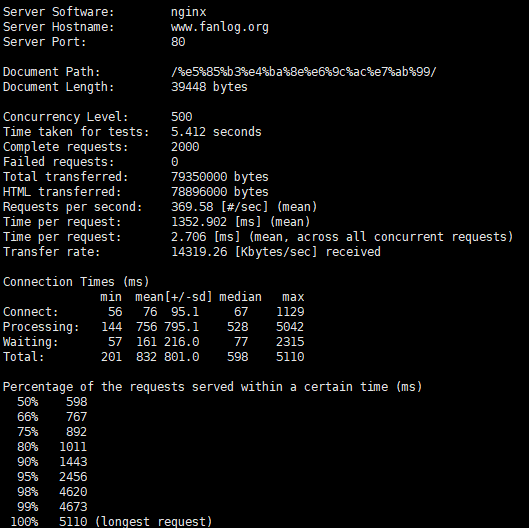Click the document length 39448 bytes
This screenshot has width=529, height=528.
click(209, 87)
